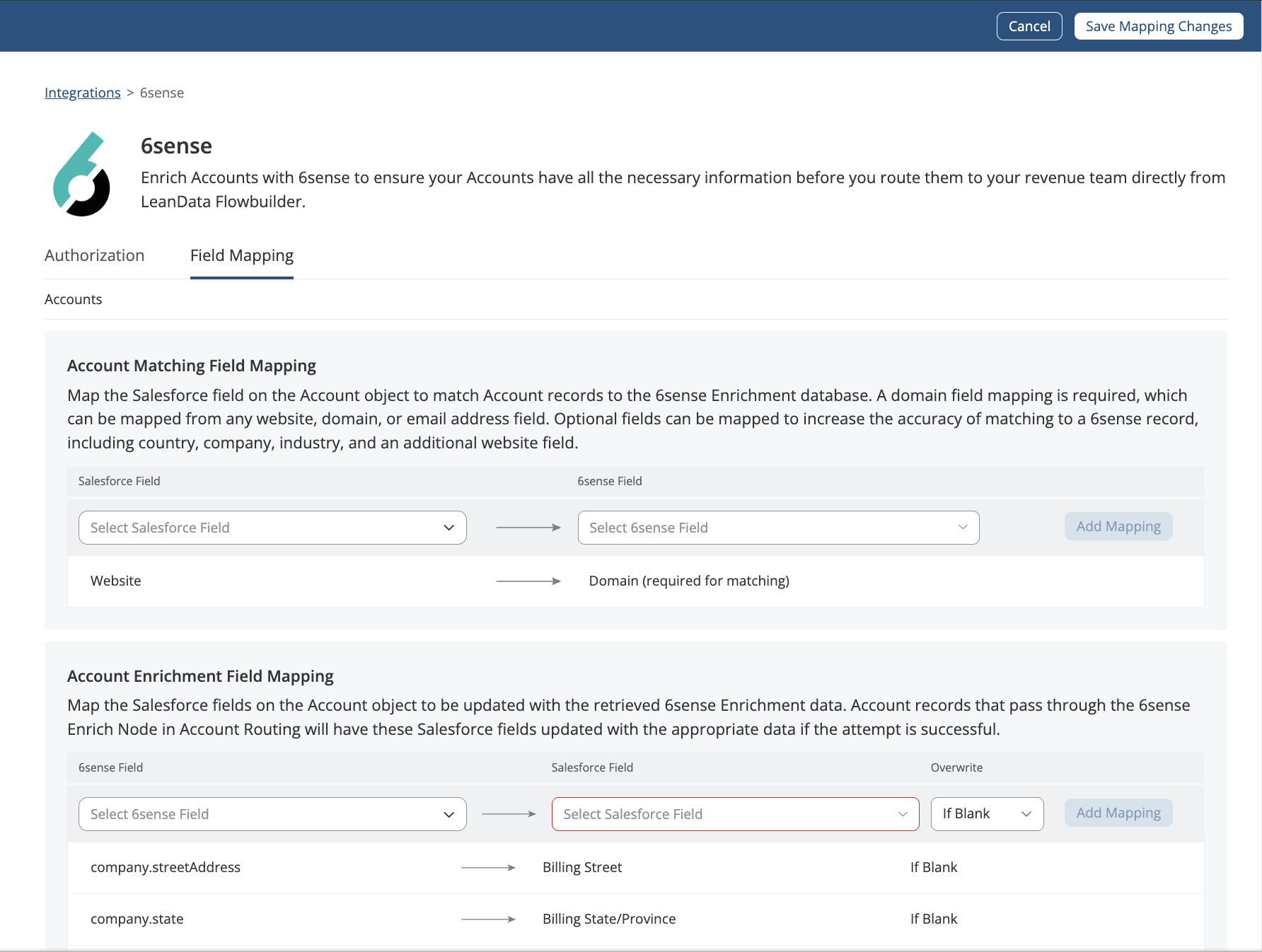Open Select Salesforce Field in the Account Matching section
The image size is (1262, 952).
point(272,528)
